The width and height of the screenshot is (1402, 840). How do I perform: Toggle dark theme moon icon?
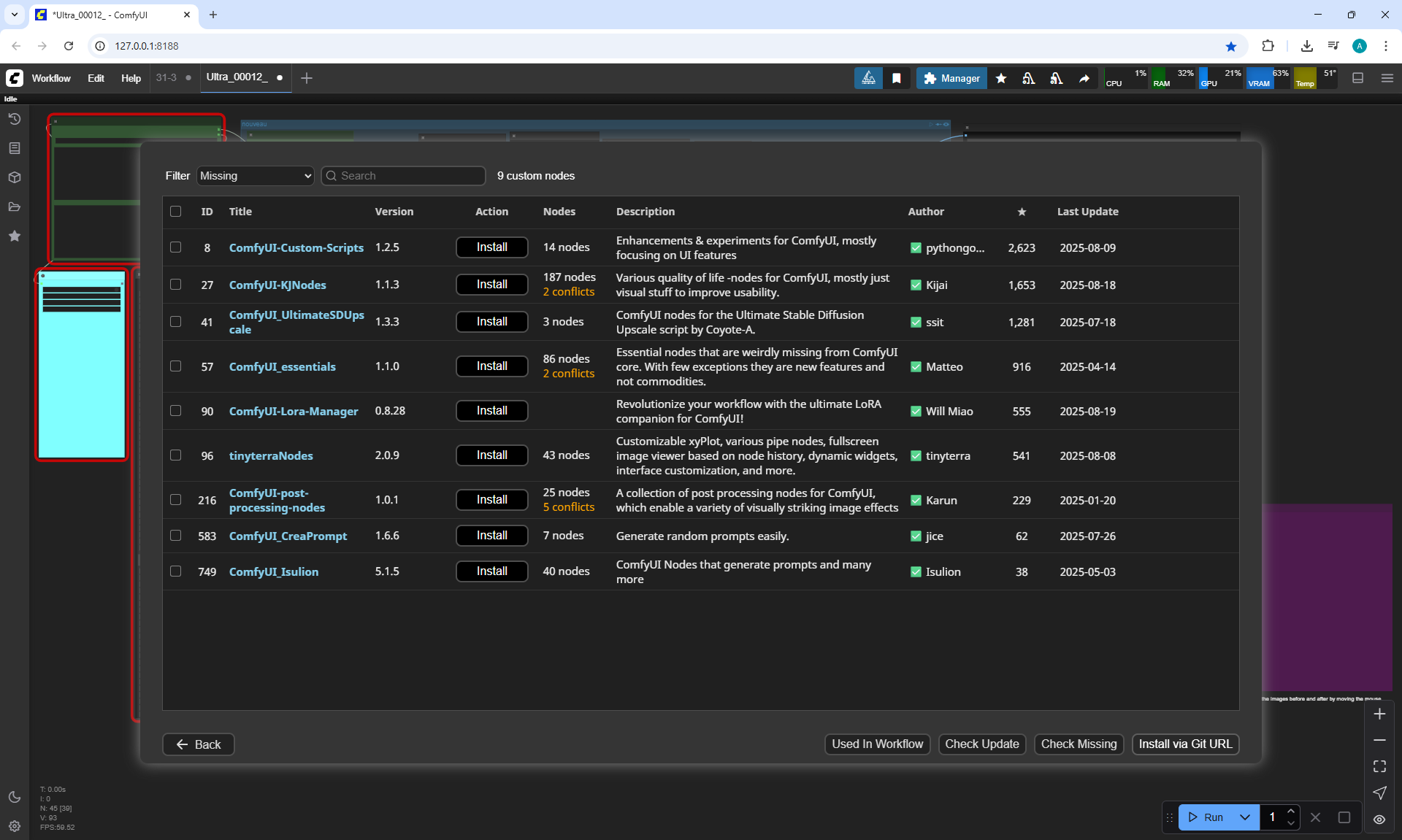tap(15, 797)
